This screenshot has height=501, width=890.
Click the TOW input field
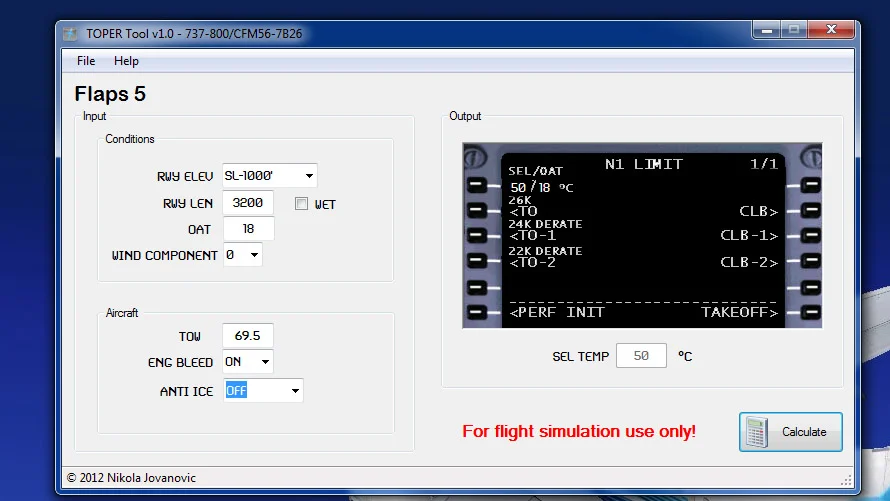pos(247,335)
